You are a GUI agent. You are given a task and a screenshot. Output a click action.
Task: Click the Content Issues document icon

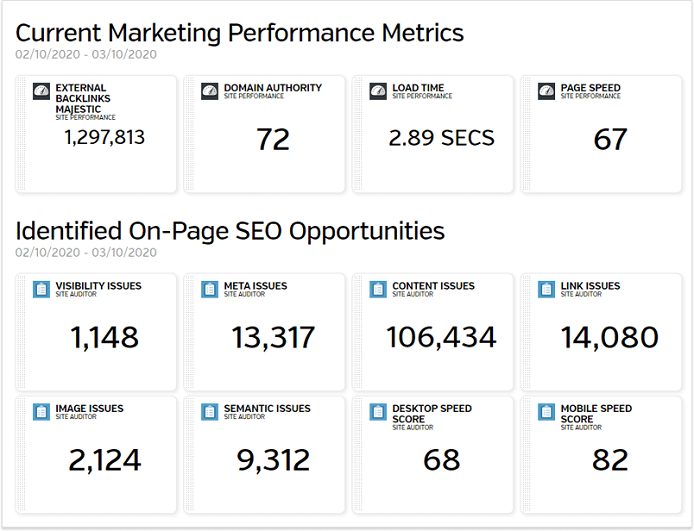click(x=378, y=289)
